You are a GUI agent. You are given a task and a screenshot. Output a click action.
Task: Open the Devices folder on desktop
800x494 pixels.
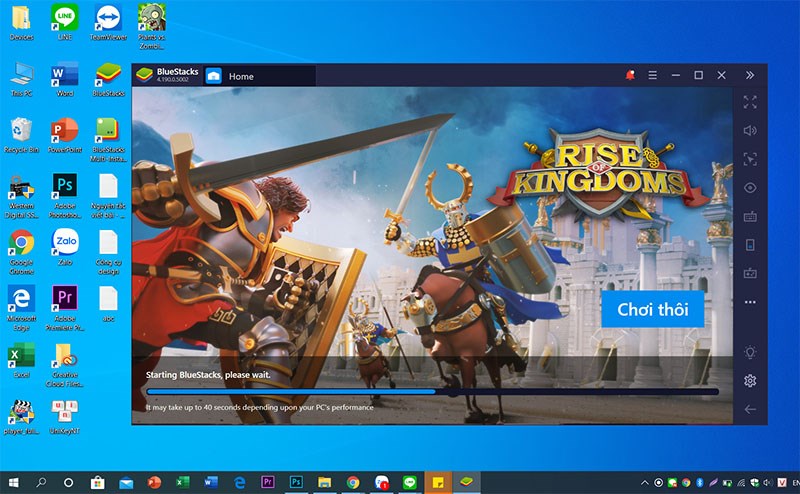pyautogui.click(x=21, y=22)
